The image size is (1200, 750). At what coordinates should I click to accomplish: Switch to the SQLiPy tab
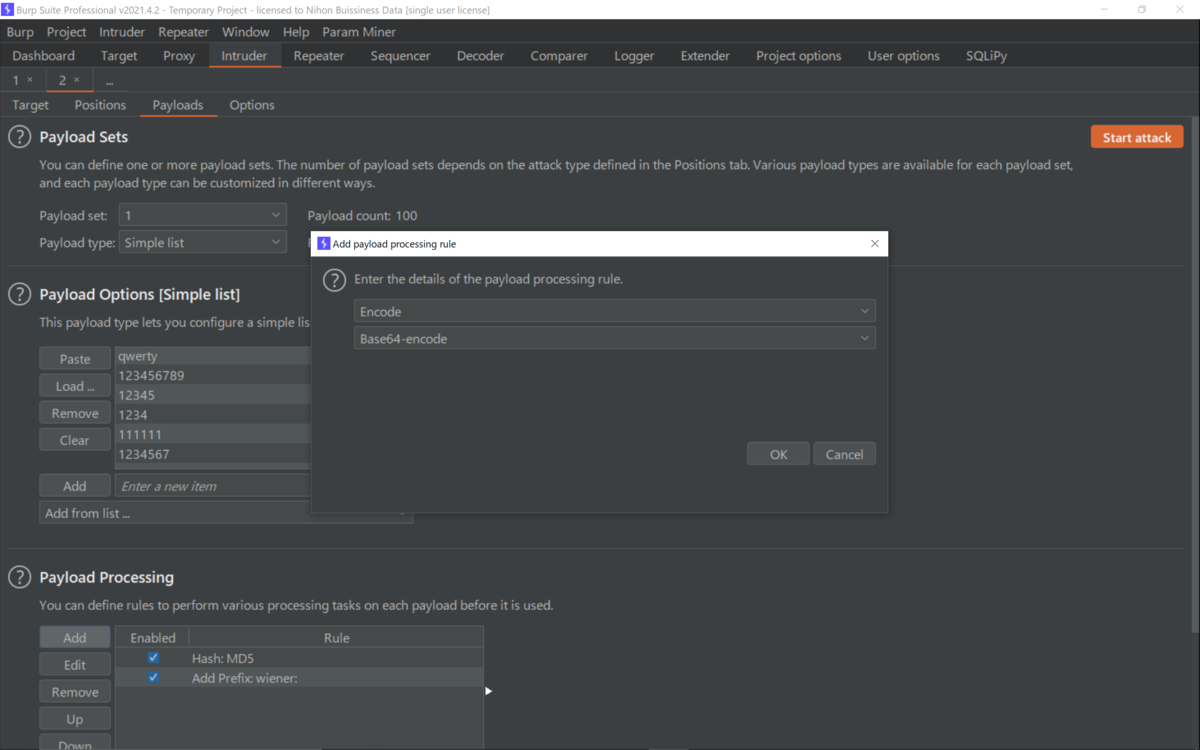point(986,56)
